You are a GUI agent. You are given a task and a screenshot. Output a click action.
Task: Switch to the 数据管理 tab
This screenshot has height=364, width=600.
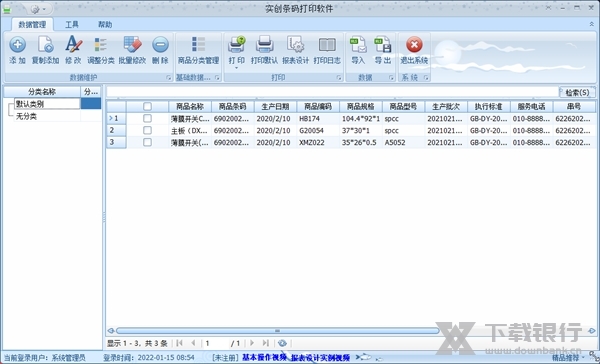(x=32, y=24)
